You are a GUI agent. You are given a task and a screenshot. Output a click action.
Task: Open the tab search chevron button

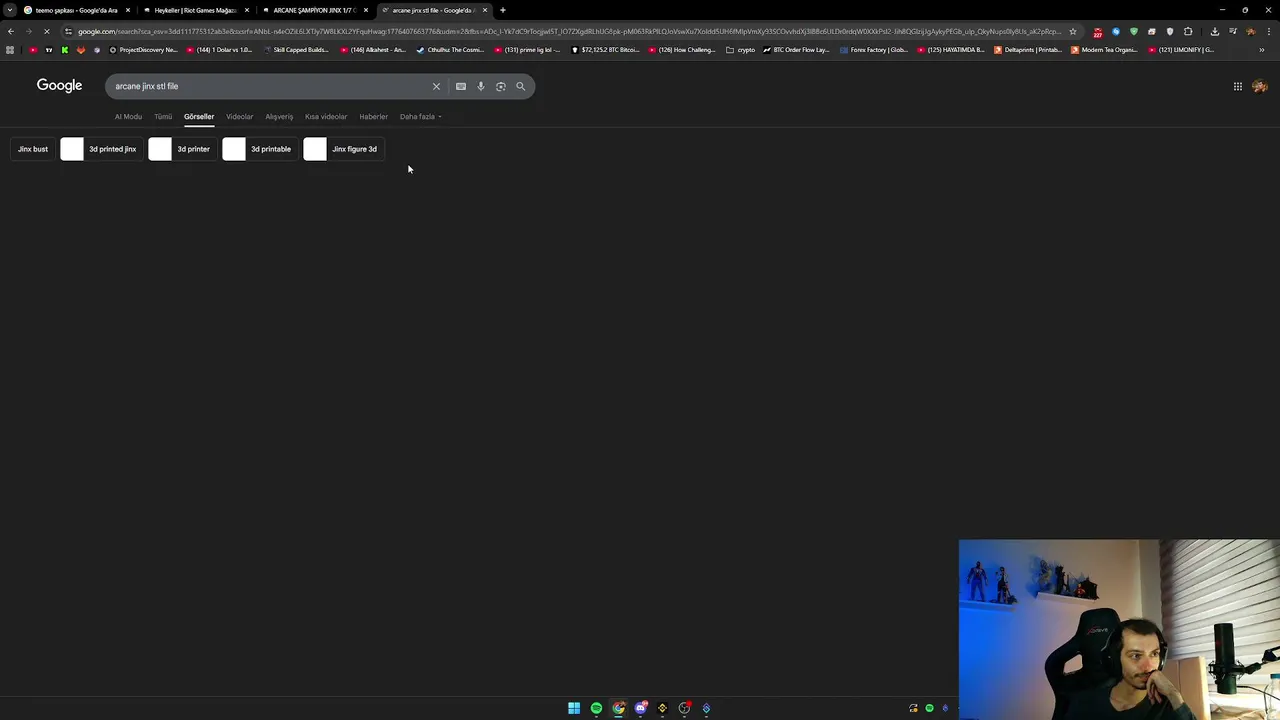click(10, 10)
